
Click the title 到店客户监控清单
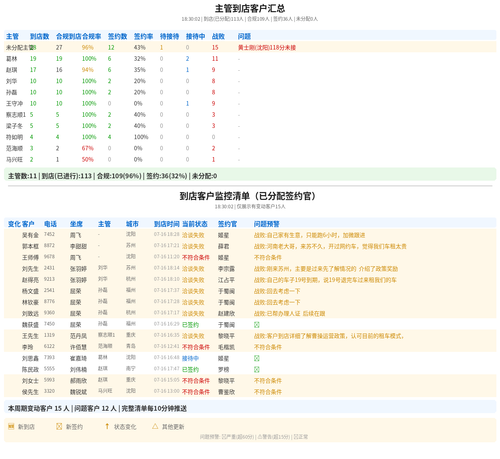[248, 196]
